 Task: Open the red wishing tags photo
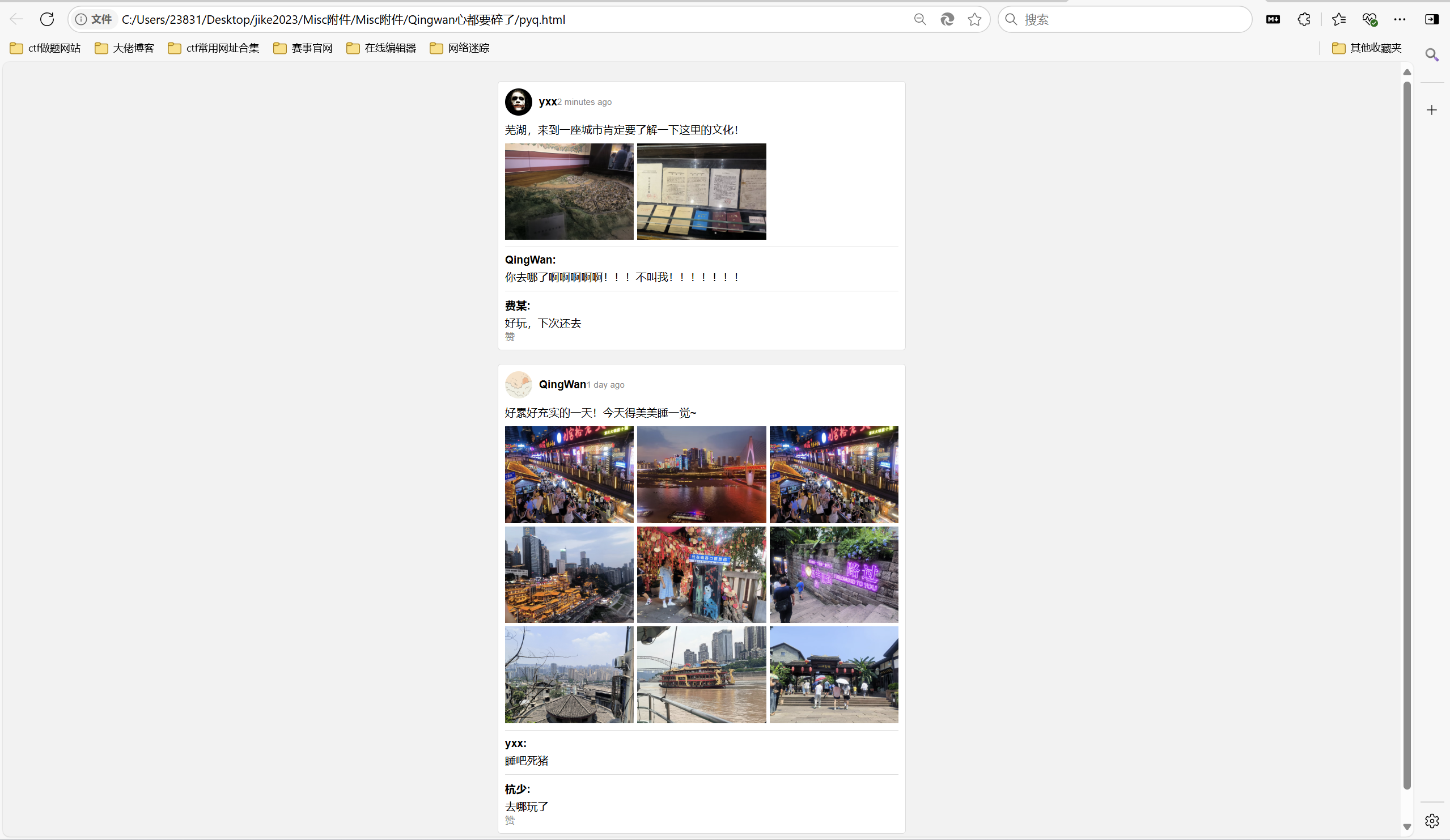point(701,575)
